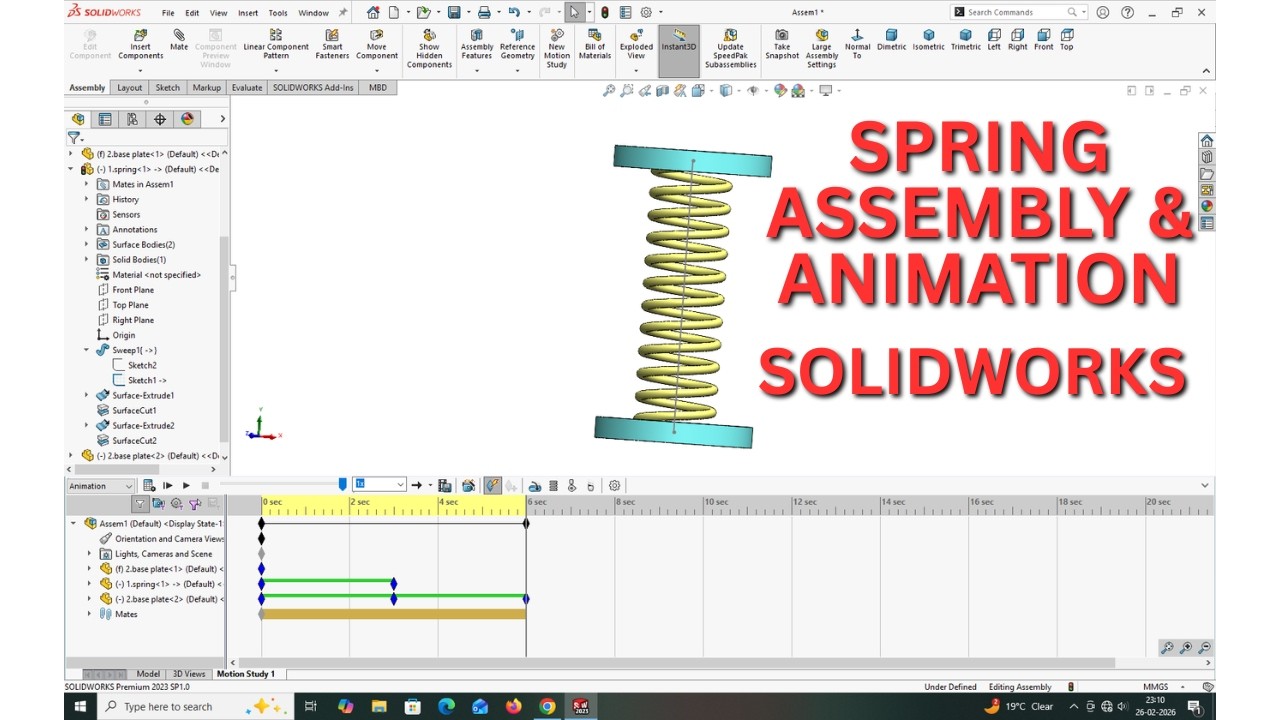Open the playback mode arrow dropdown
Screen dimensions: 1280x720
(x=430, y=485)
